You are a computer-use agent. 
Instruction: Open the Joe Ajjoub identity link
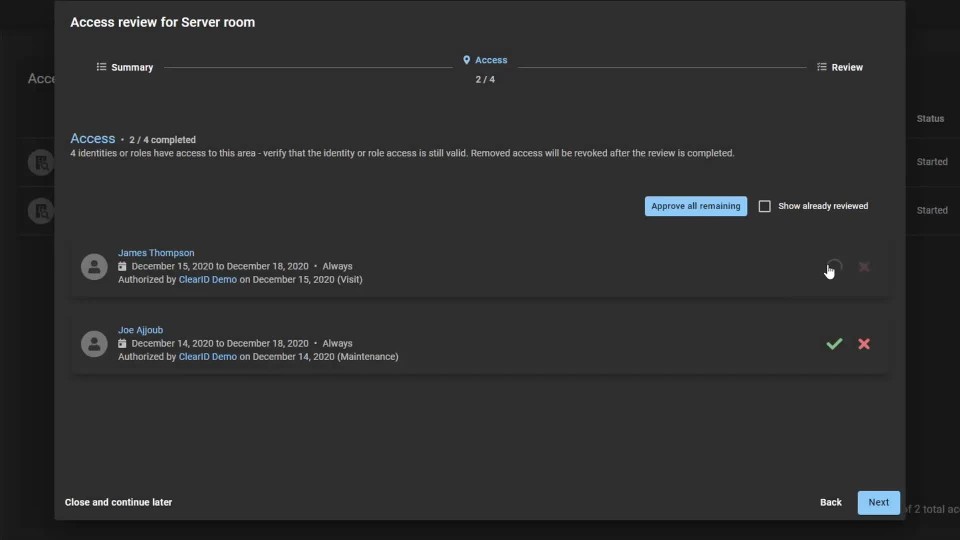[140, 330]
